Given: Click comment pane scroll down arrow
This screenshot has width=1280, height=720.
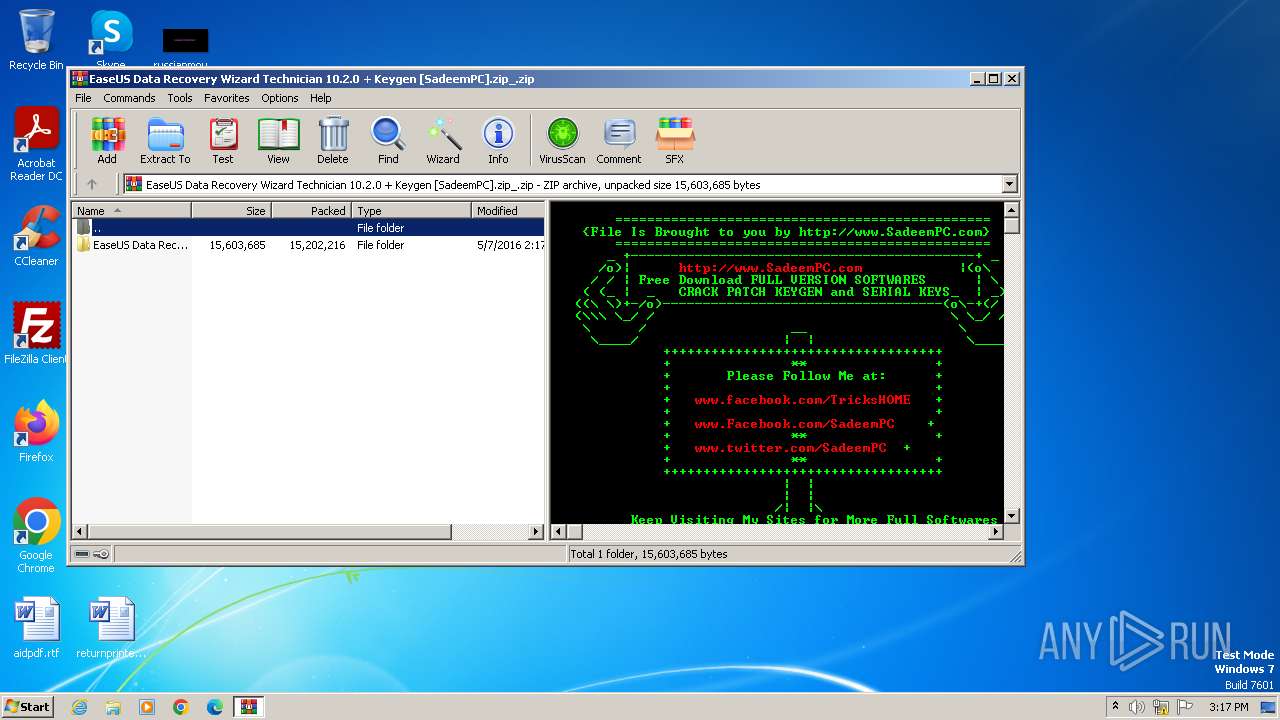Looking at the screenshot, I should click(1011, 516).
